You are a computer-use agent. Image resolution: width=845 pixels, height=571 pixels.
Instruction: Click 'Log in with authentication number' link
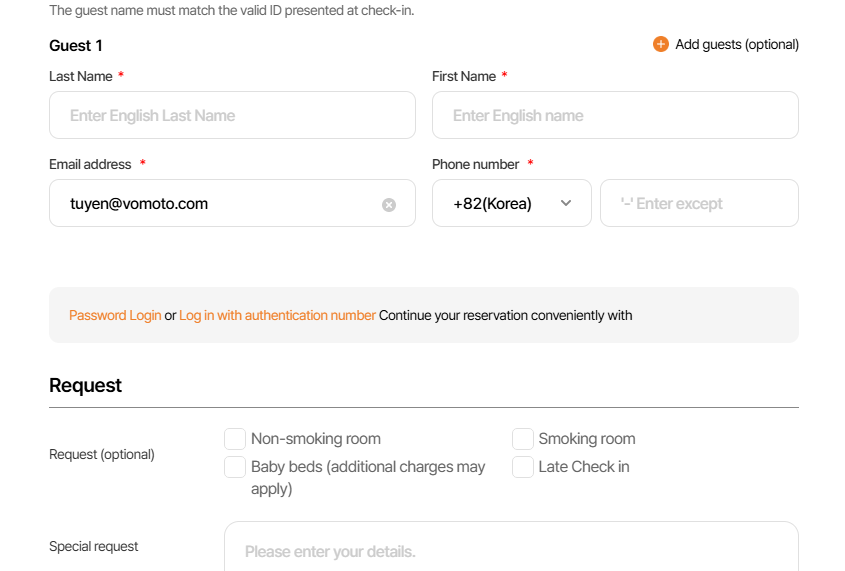click(x=277, y=315)
